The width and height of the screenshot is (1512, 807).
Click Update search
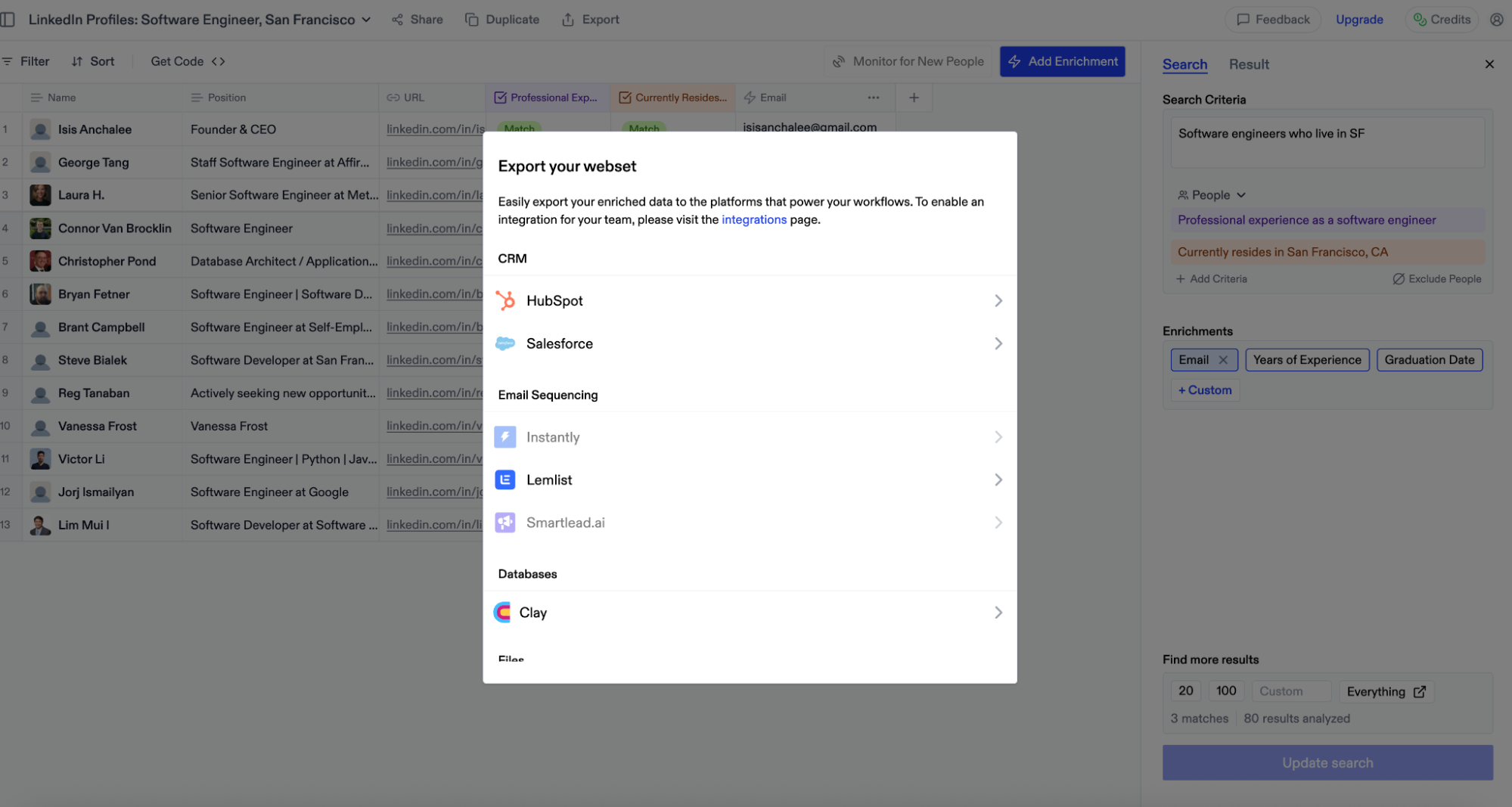(x=1327, y=762)
